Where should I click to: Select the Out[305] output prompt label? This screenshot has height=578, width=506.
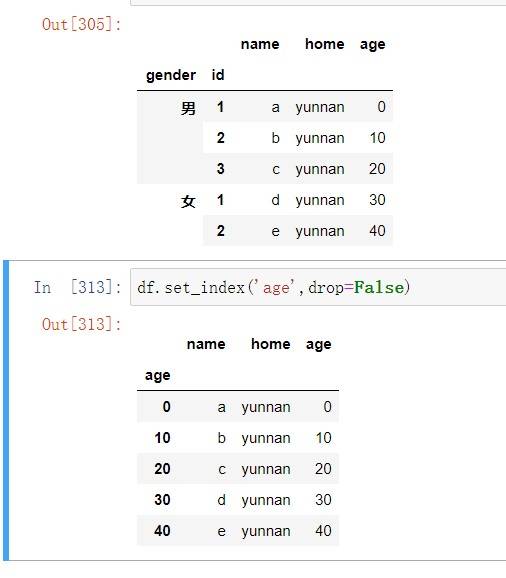pyautogui.click(x=81, y=24)
